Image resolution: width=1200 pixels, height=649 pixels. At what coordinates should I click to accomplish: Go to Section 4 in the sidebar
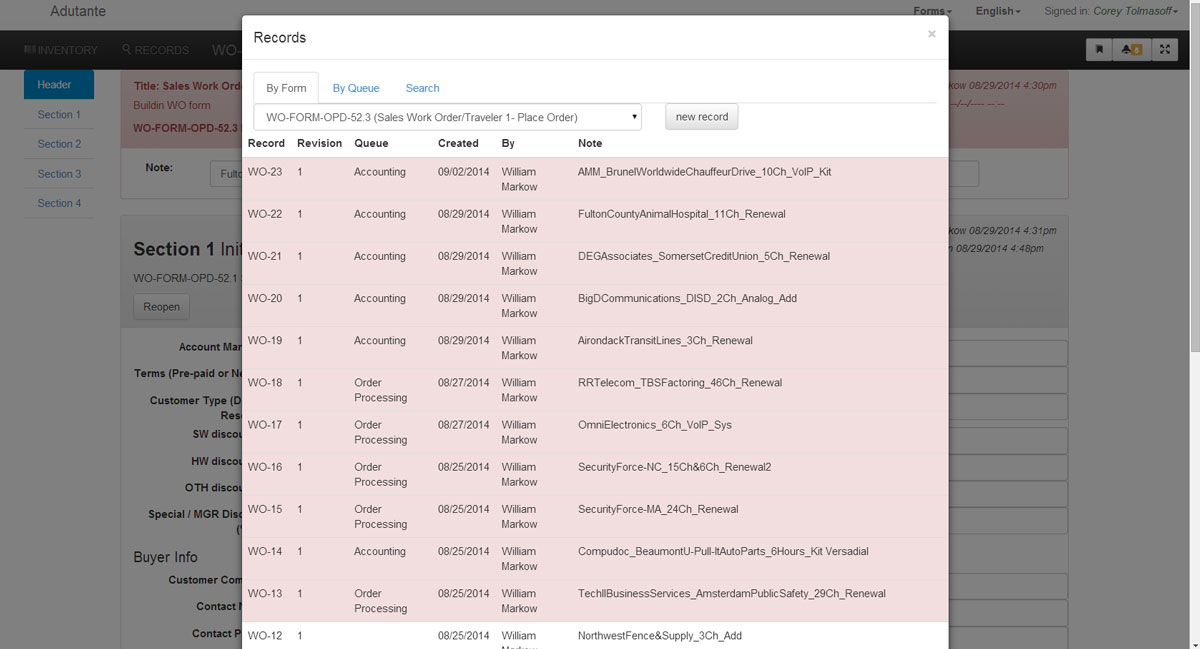click(59, 203)
